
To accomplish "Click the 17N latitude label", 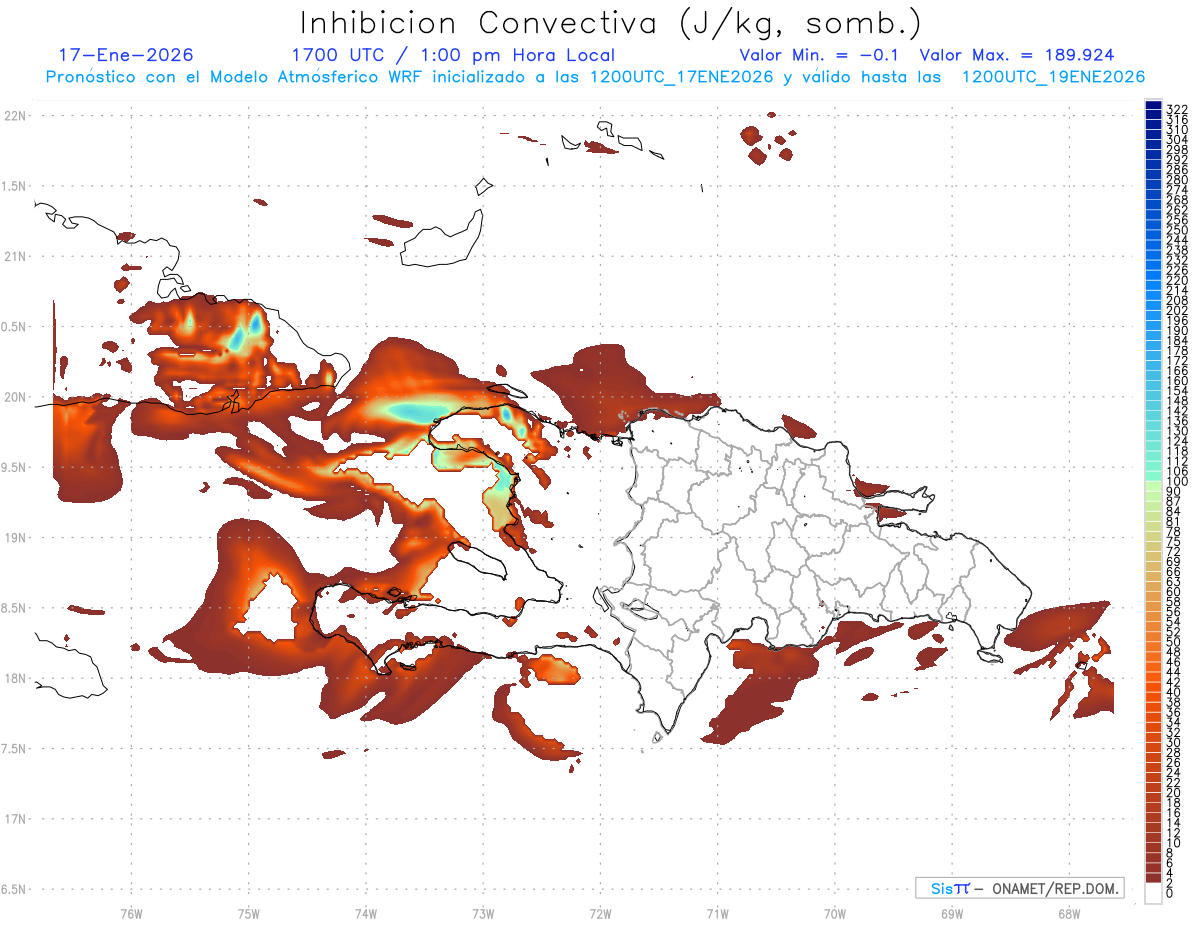I will (17, 819).
